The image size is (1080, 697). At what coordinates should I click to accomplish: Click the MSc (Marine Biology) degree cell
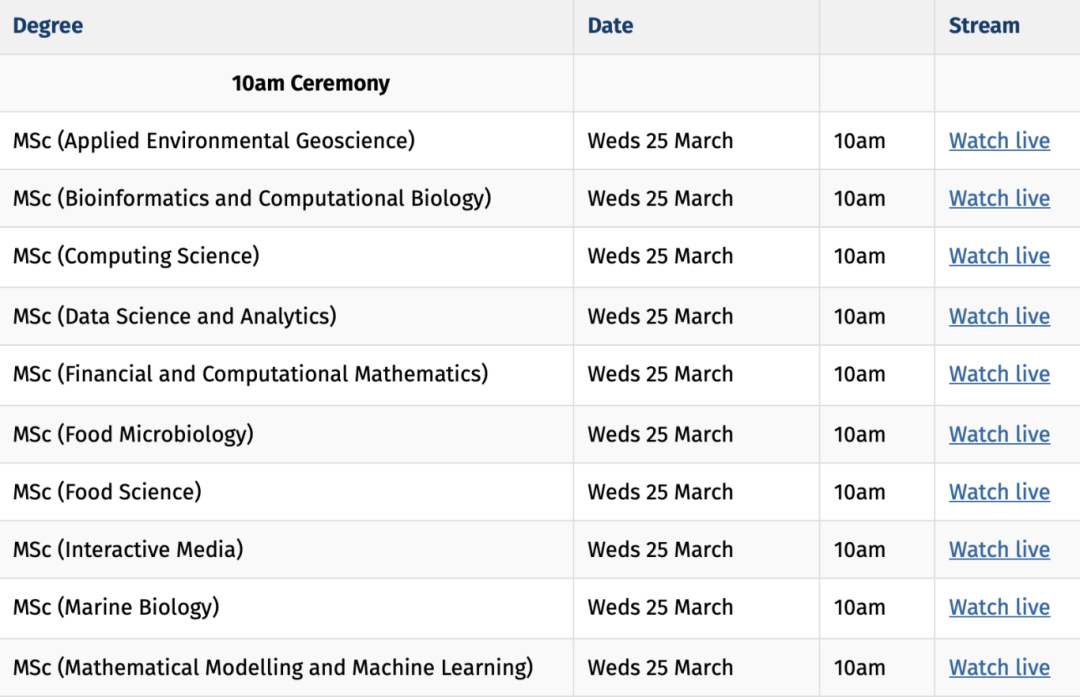click(116, 608)
